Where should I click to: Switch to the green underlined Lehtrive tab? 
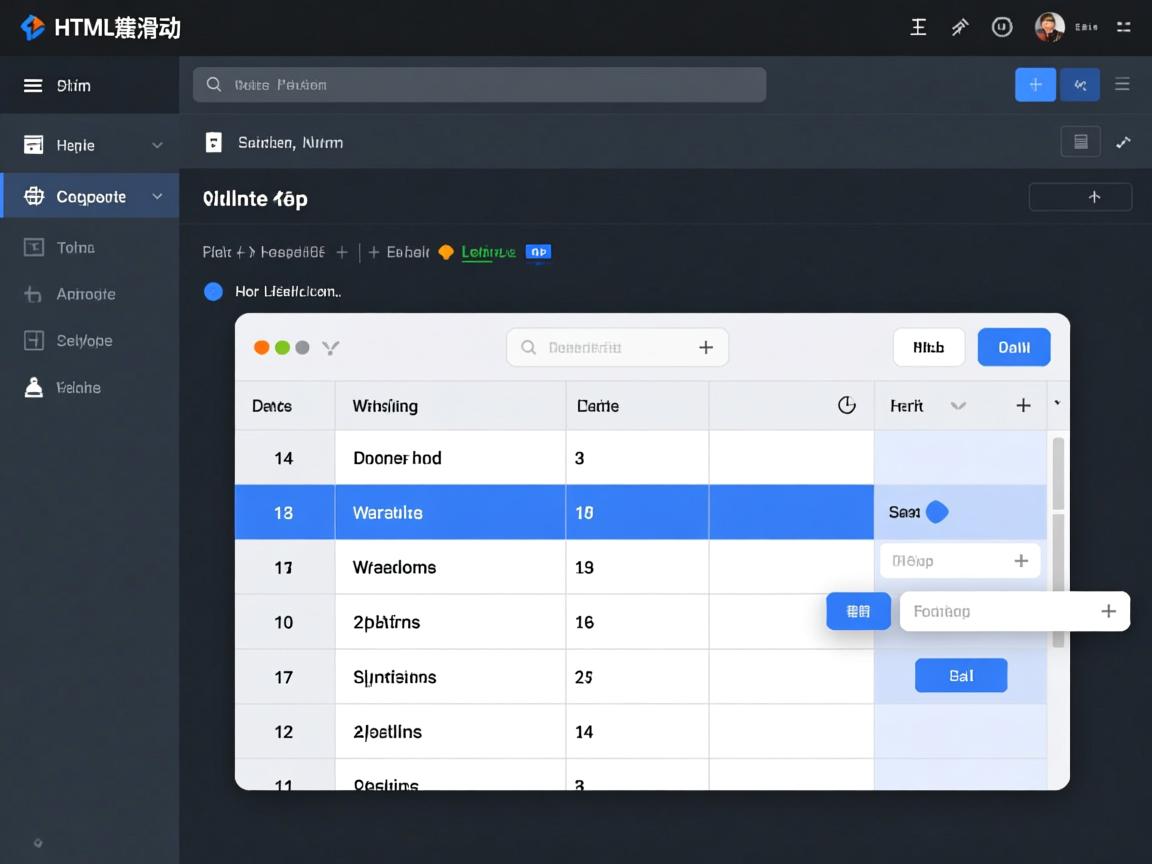click(x=488, y=252)
